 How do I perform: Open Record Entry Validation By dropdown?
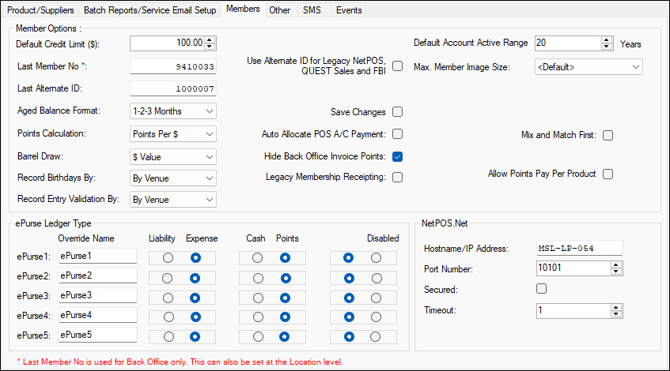pyautogui.click(x=173, y=200)
